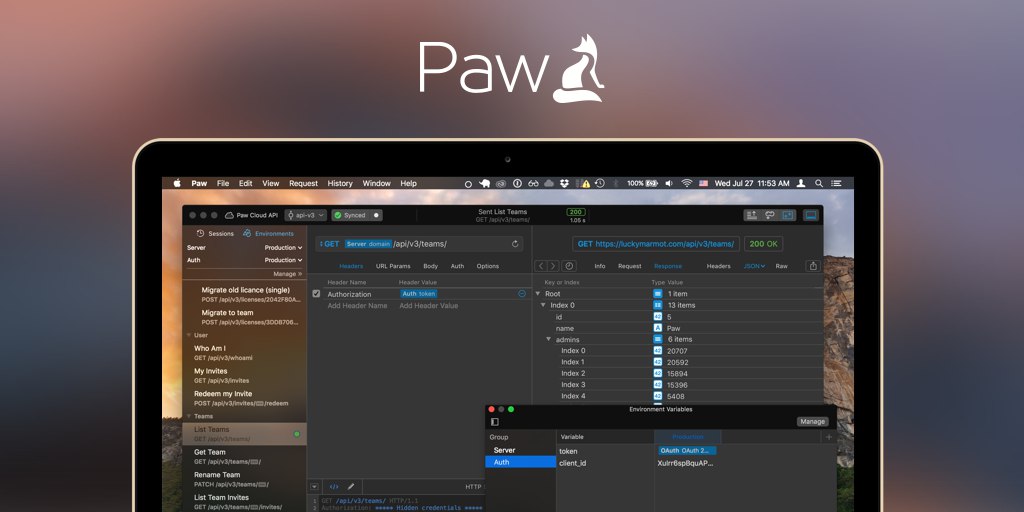1024x512 pixels.
Task: Click the refresh send request icon
Action: point(515,244)
